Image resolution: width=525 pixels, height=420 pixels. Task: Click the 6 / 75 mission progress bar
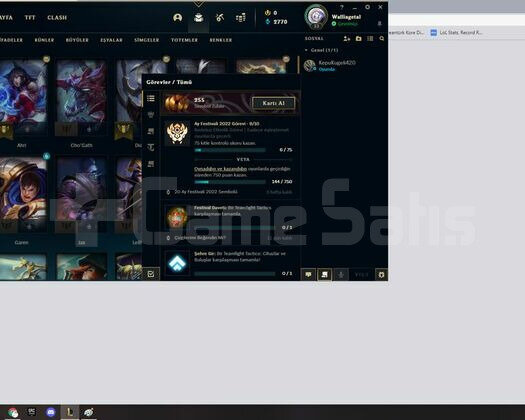230,150
